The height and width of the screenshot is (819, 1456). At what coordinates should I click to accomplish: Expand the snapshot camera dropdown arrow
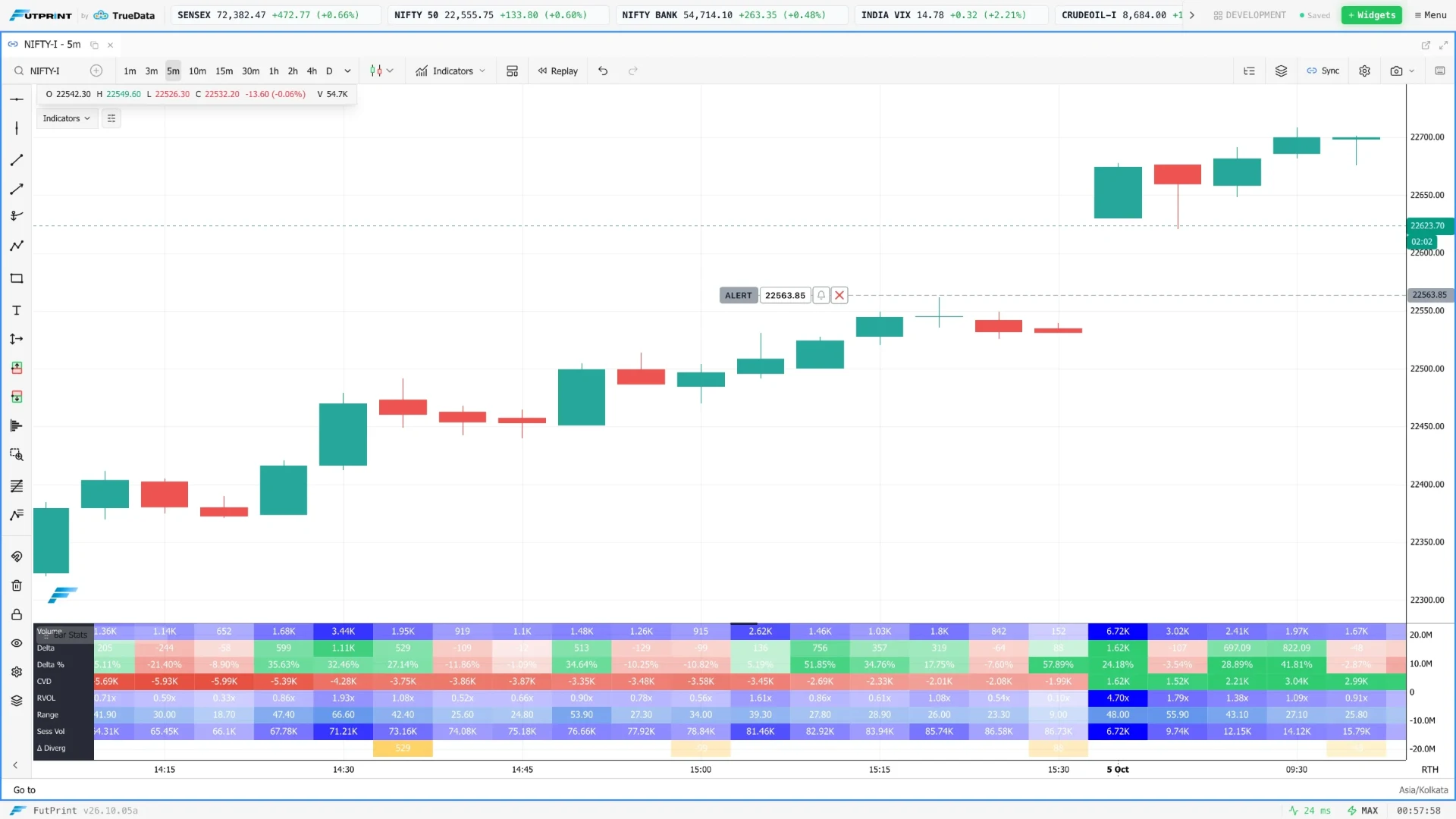(1412, 71)
